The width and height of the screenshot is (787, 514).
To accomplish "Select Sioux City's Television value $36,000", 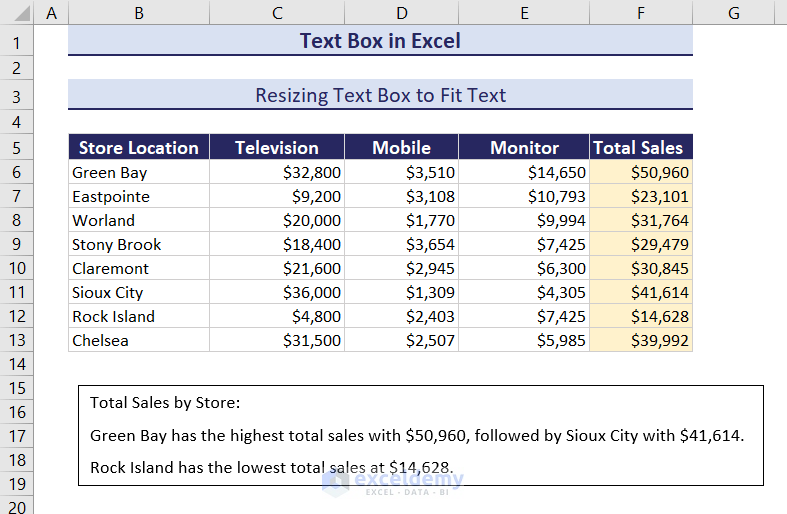I will (277, 292).
